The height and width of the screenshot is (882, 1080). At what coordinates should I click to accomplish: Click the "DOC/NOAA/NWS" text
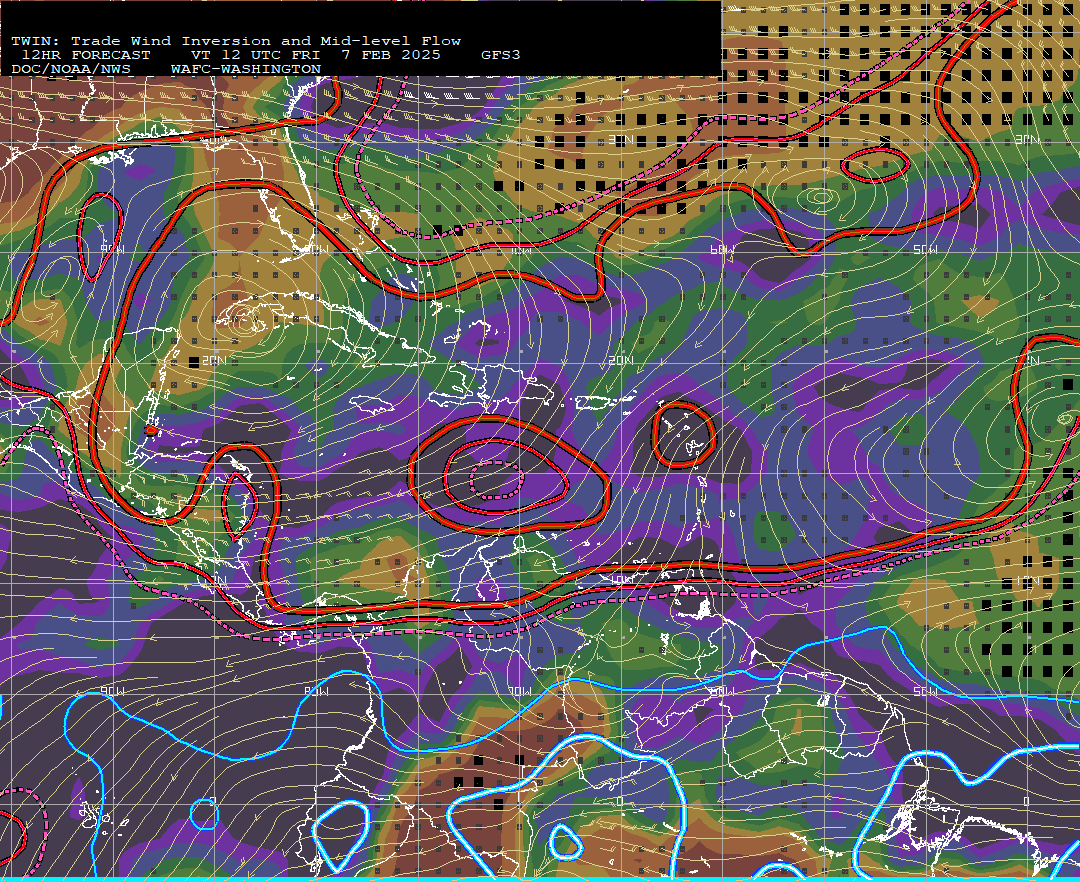point(71,69)
